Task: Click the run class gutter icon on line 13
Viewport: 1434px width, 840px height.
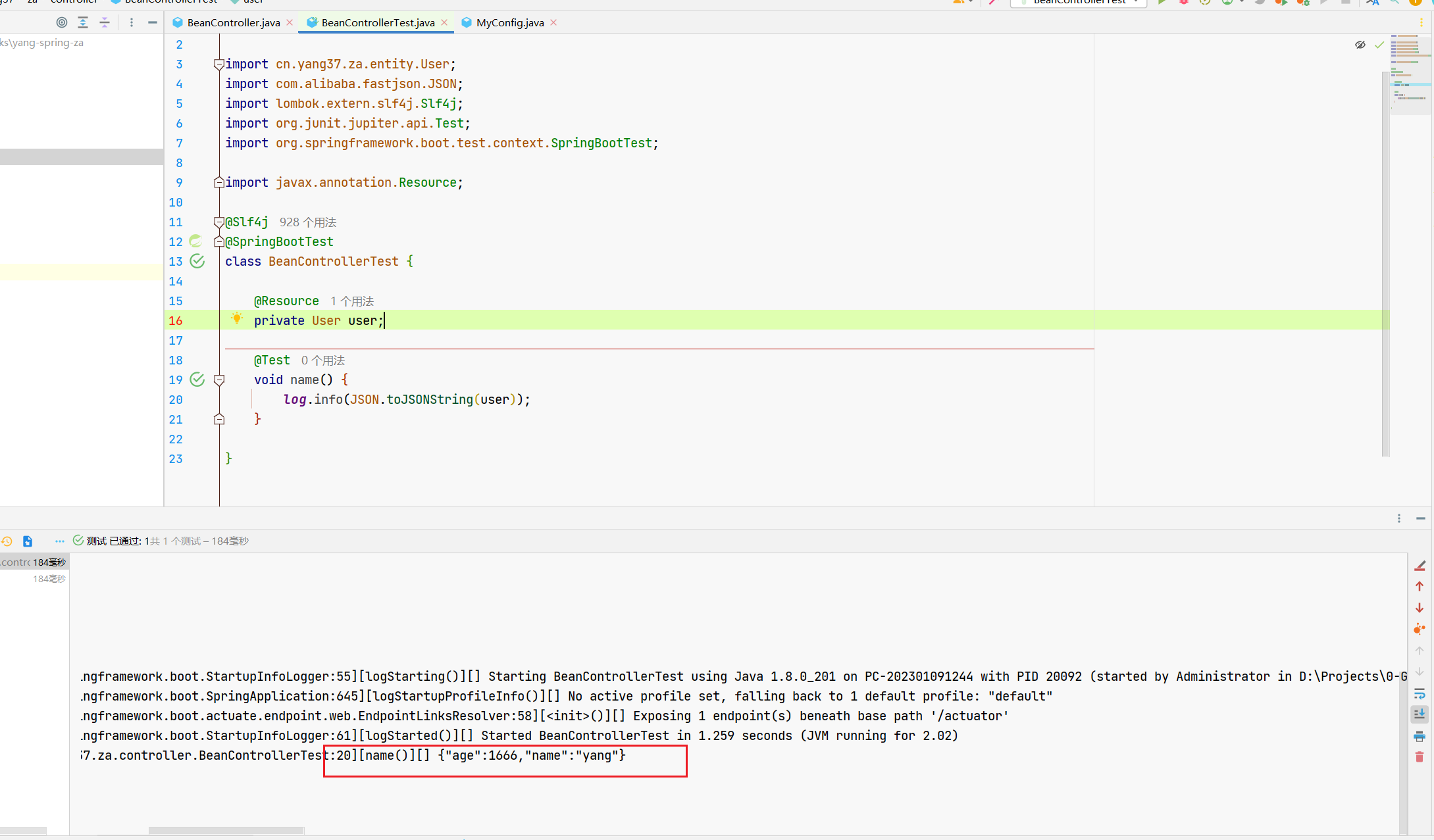Action: tap(197, 261)
